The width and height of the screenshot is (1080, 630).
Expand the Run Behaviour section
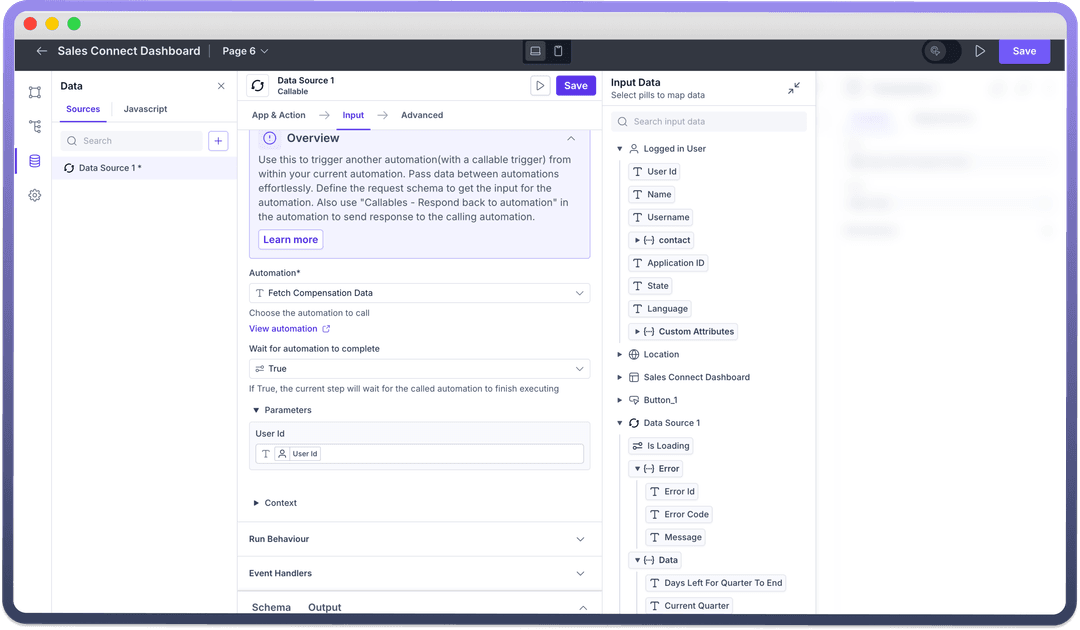[419, 539]
